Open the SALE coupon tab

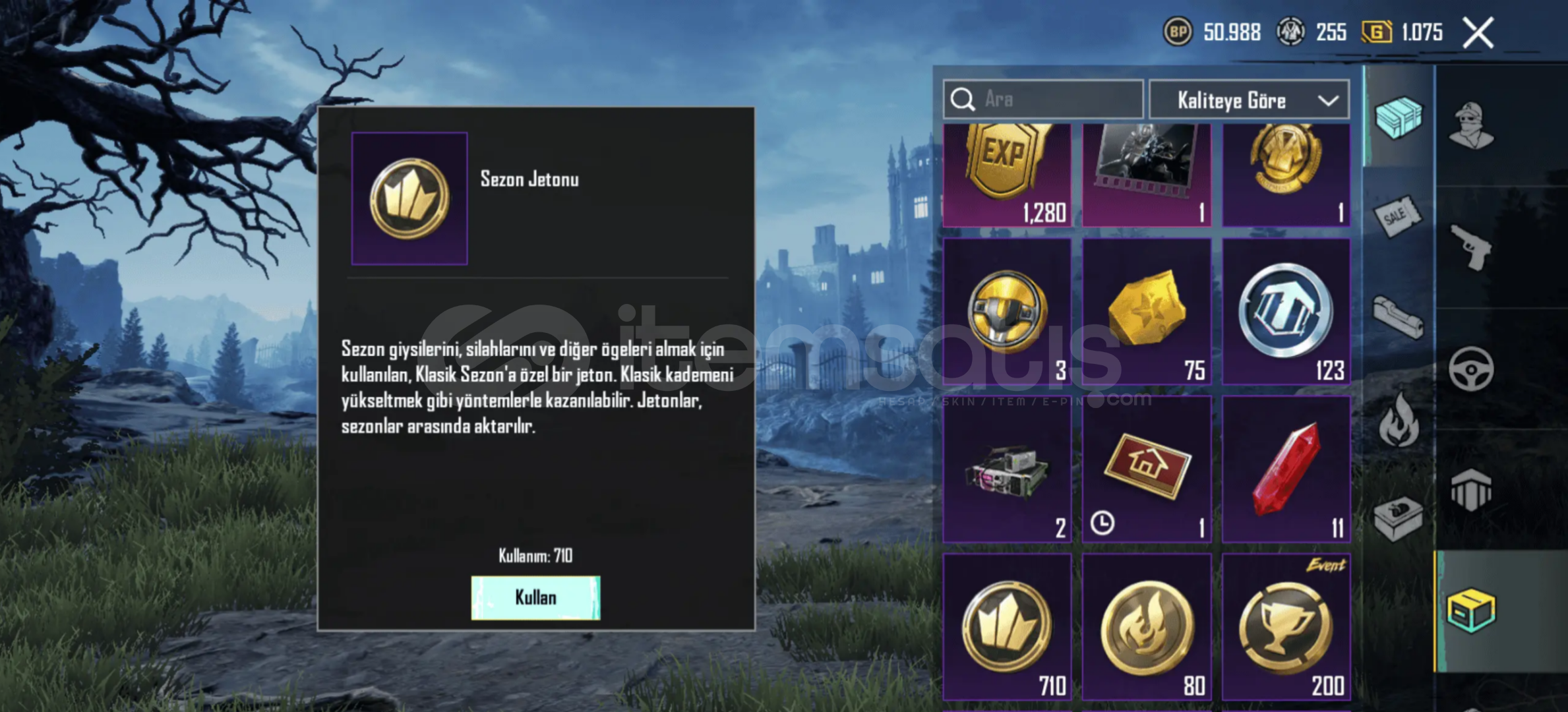tap(1397, 216)
